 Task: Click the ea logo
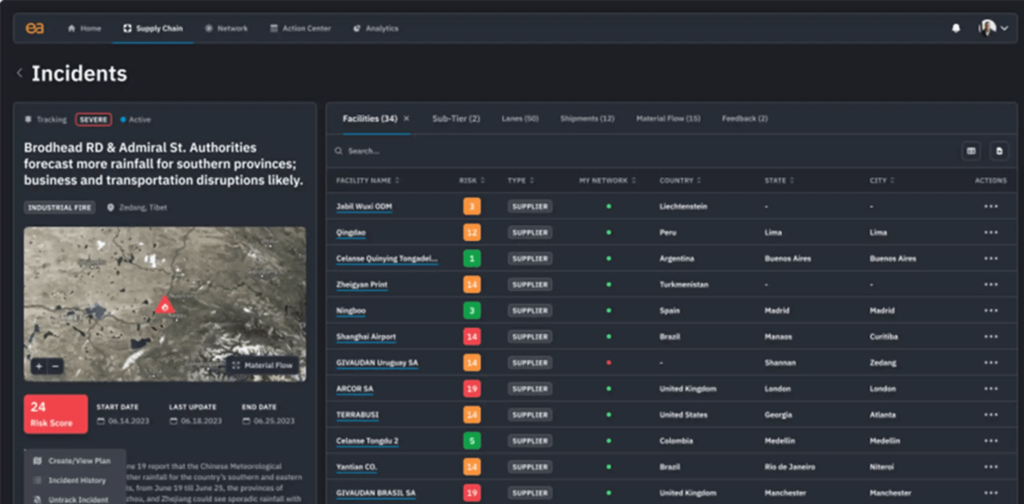pyautogui.click(x=35, y=29)
